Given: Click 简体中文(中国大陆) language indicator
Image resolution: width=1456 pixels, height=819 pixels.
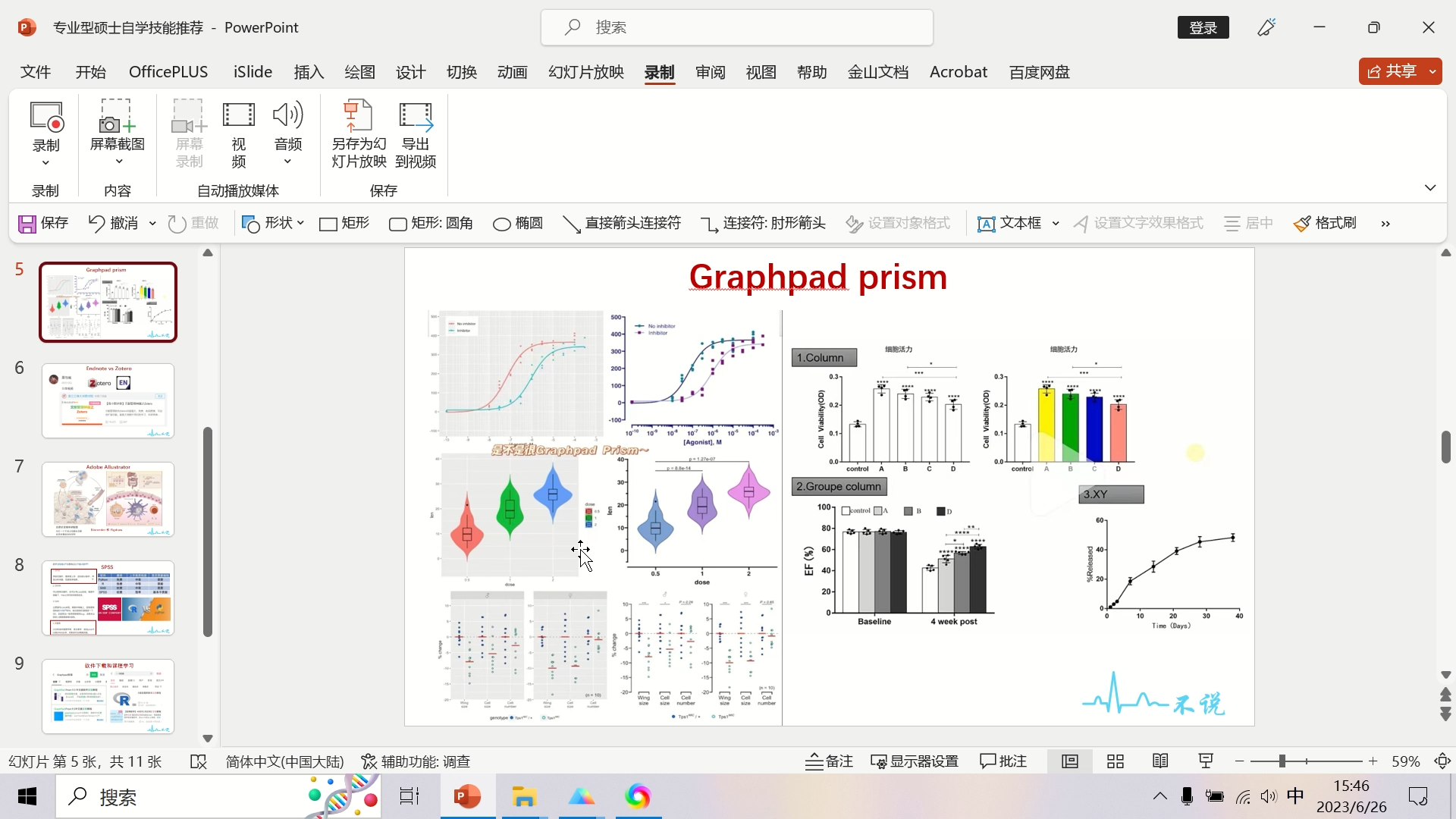Looking at the screenshot, I should 284,761.
